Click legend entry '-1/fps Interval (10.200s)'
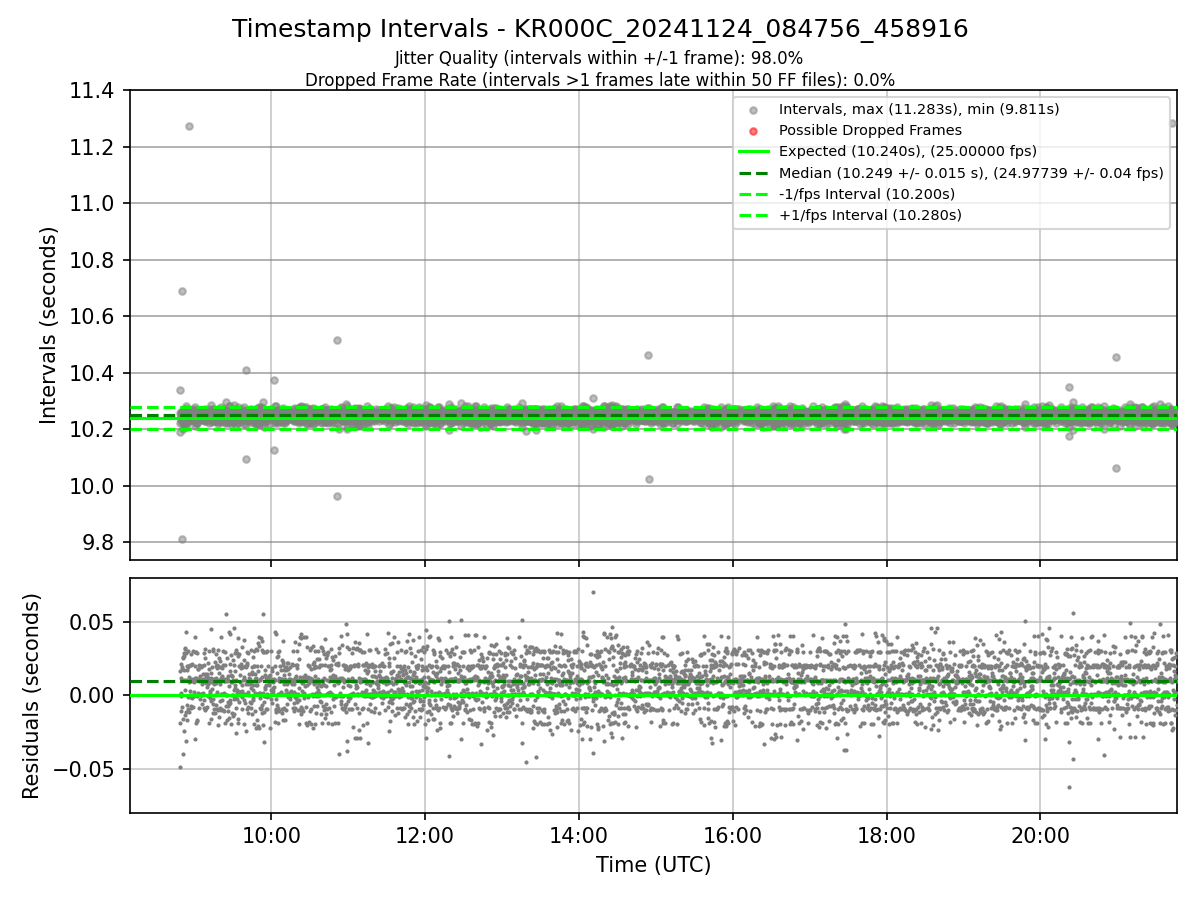The image size is (1200, 900). [867, 193]
